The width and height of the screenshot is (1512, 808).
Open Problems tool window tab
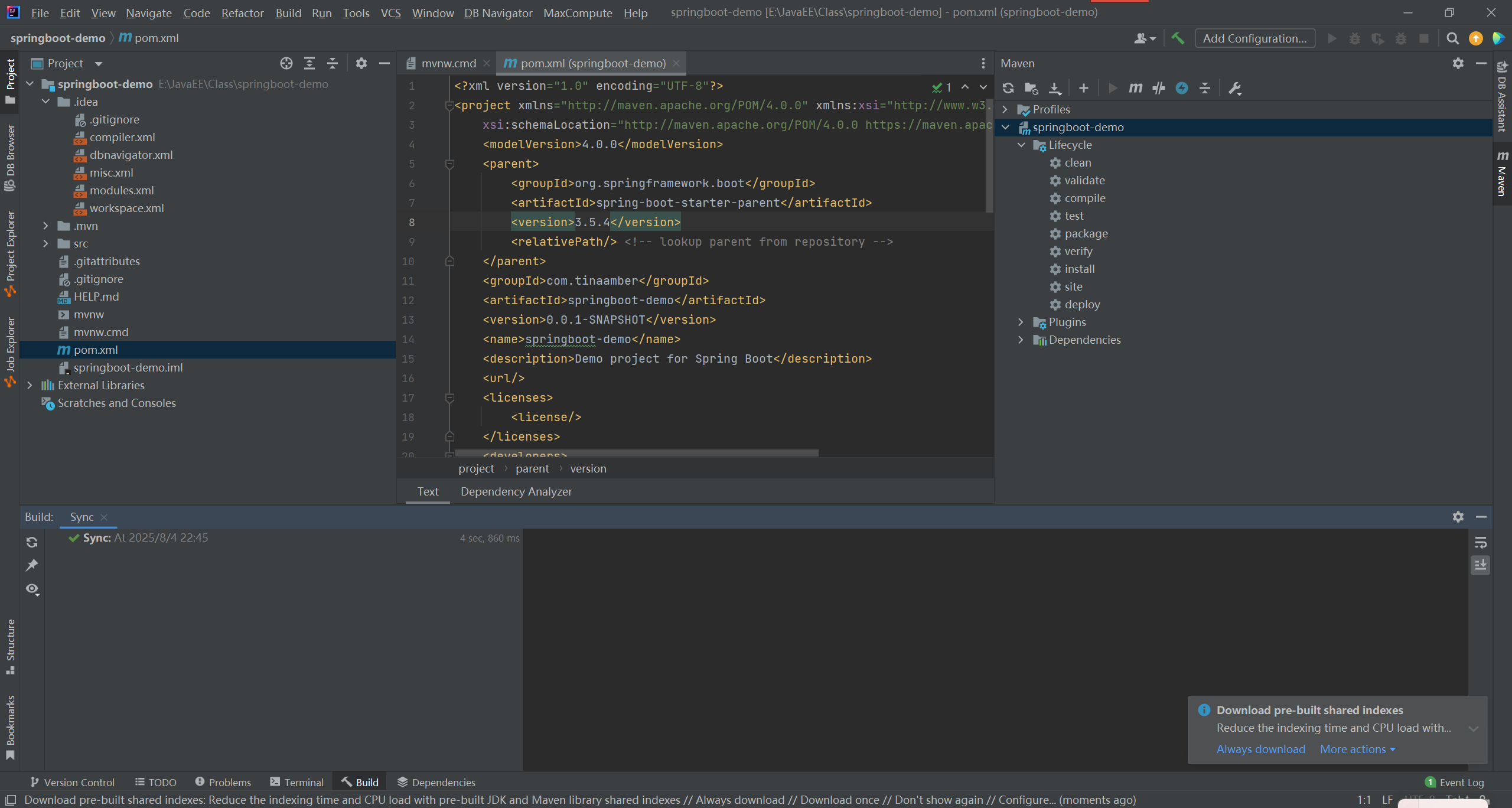click(x=223, y=782)
